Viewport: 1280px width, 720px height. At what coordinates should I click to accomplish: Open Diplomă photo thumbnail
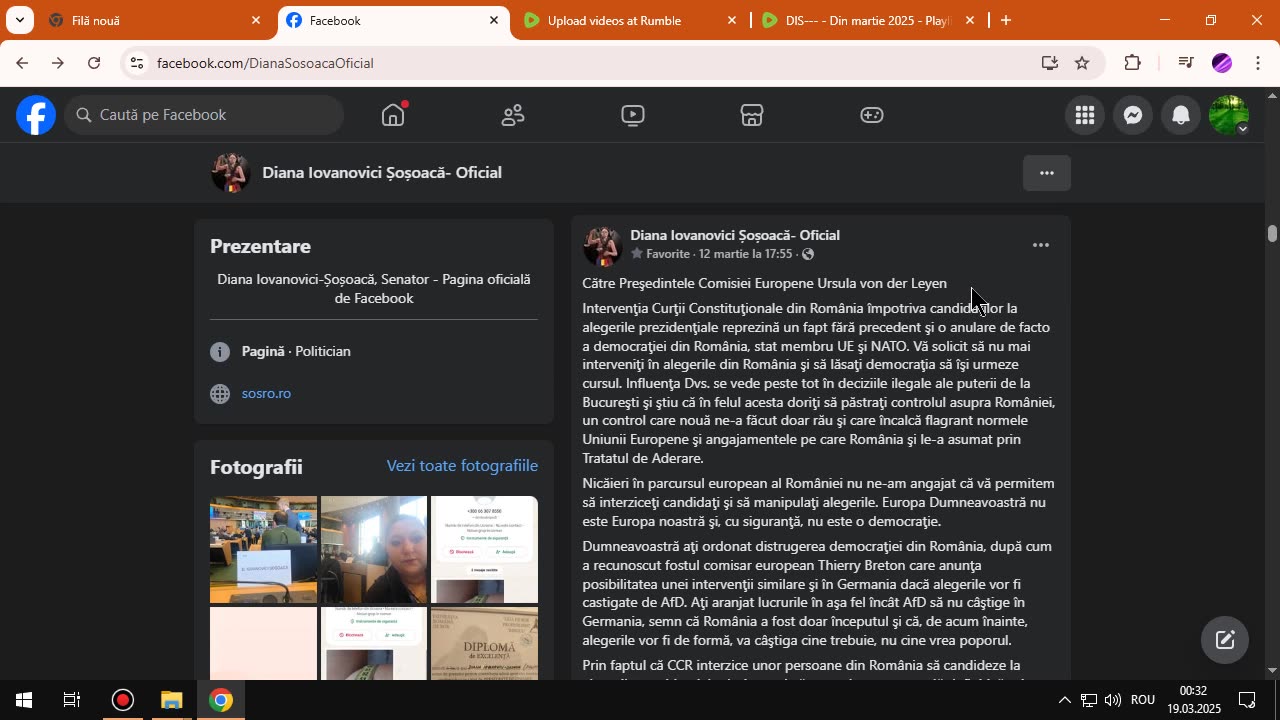pos(484,643)
